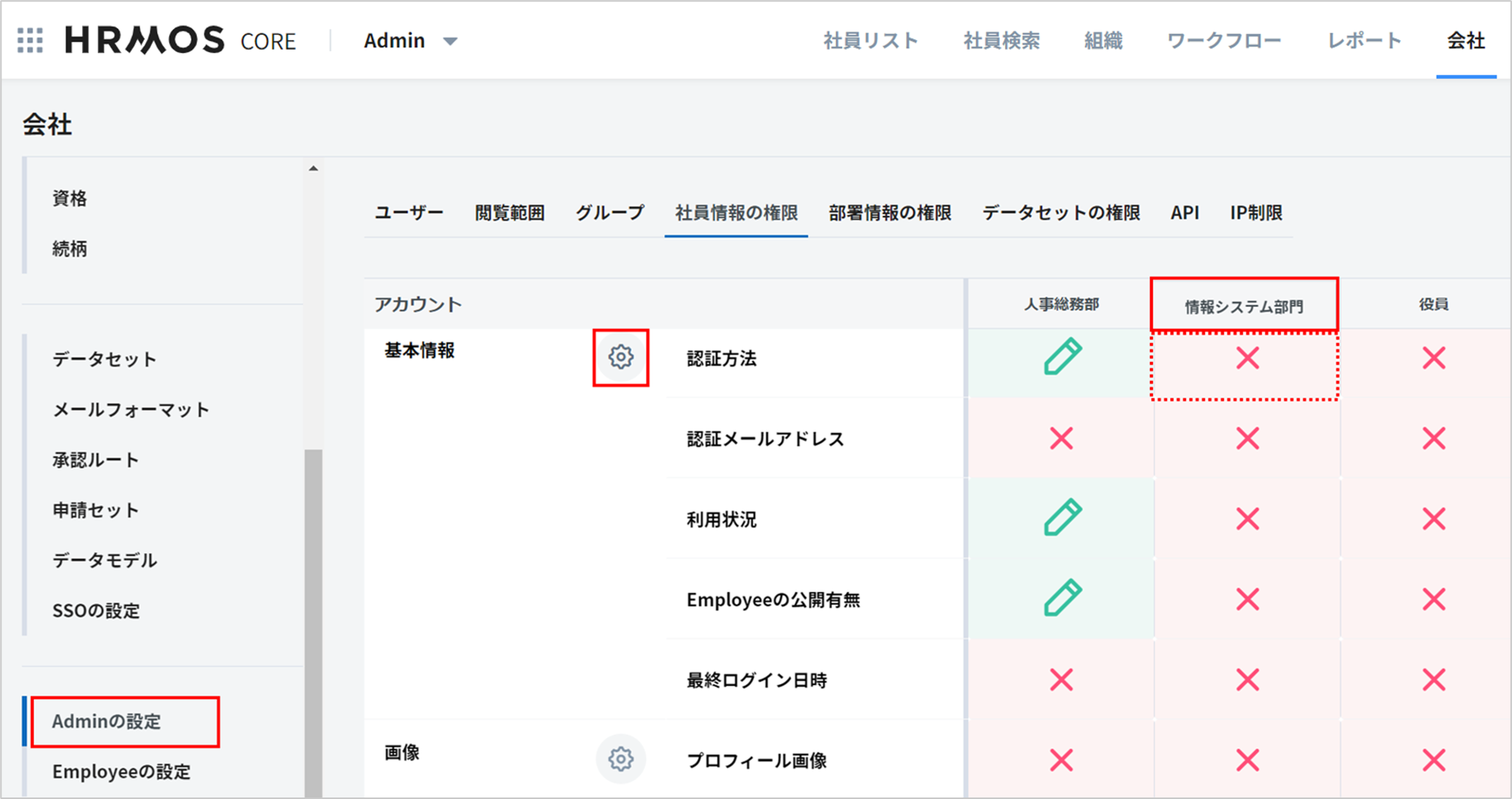Click the gear icon beside 基本情報

click(620, 357)
